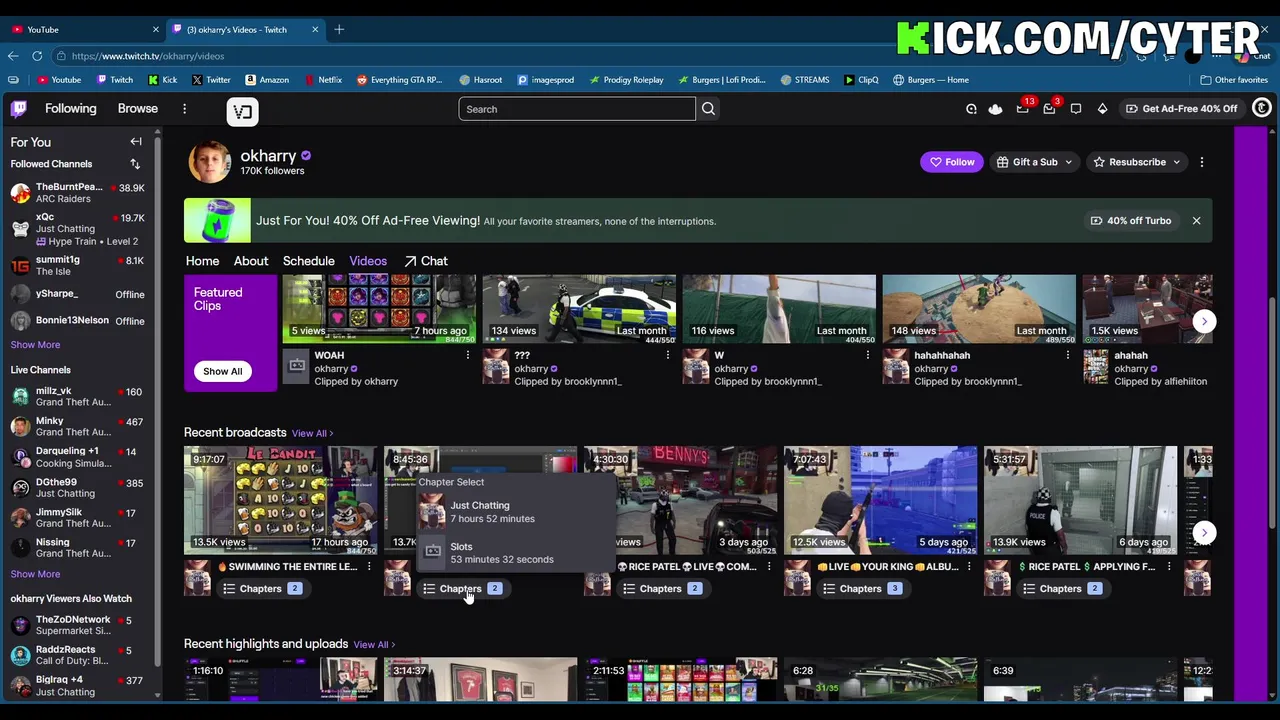Image resolution: width=1280 pixels, height=720 pixels.
Task: Click the 40% off Turbo button
Action: click(1131, 221)
